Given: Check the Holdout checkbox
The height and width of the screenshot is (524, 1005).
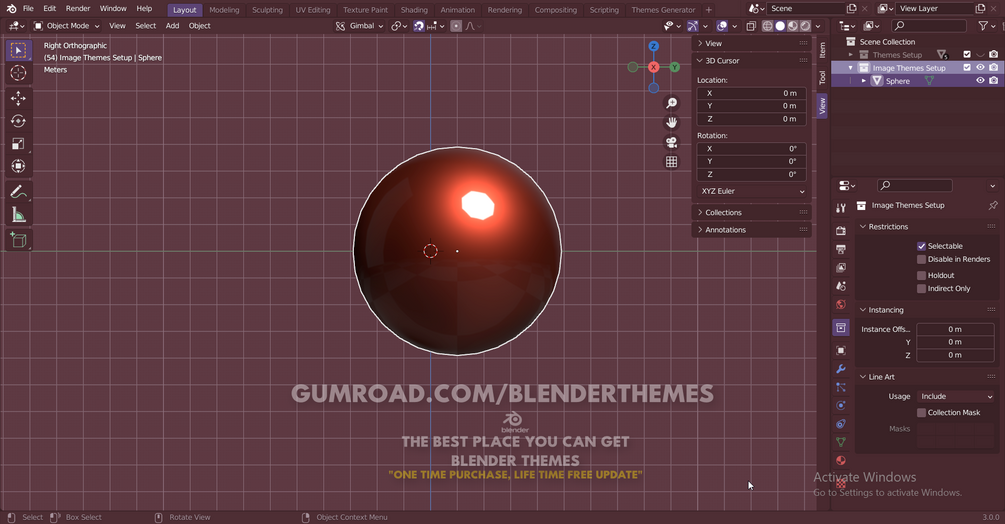Looking at the screenshot, I should [x=921, y=275].
